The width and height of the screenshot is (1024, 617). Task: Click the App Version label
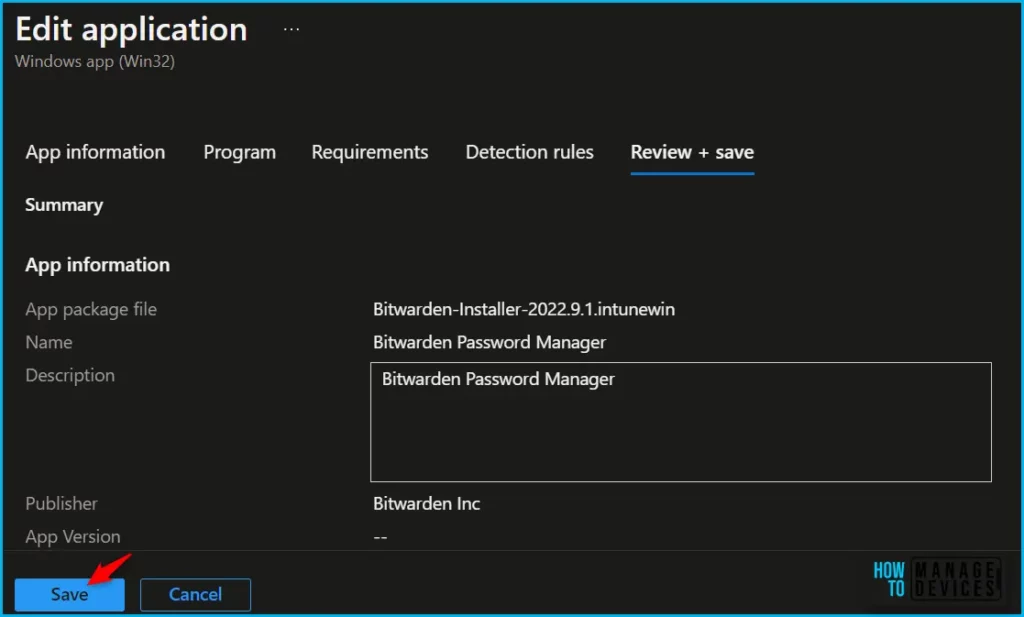pos(72,537)
